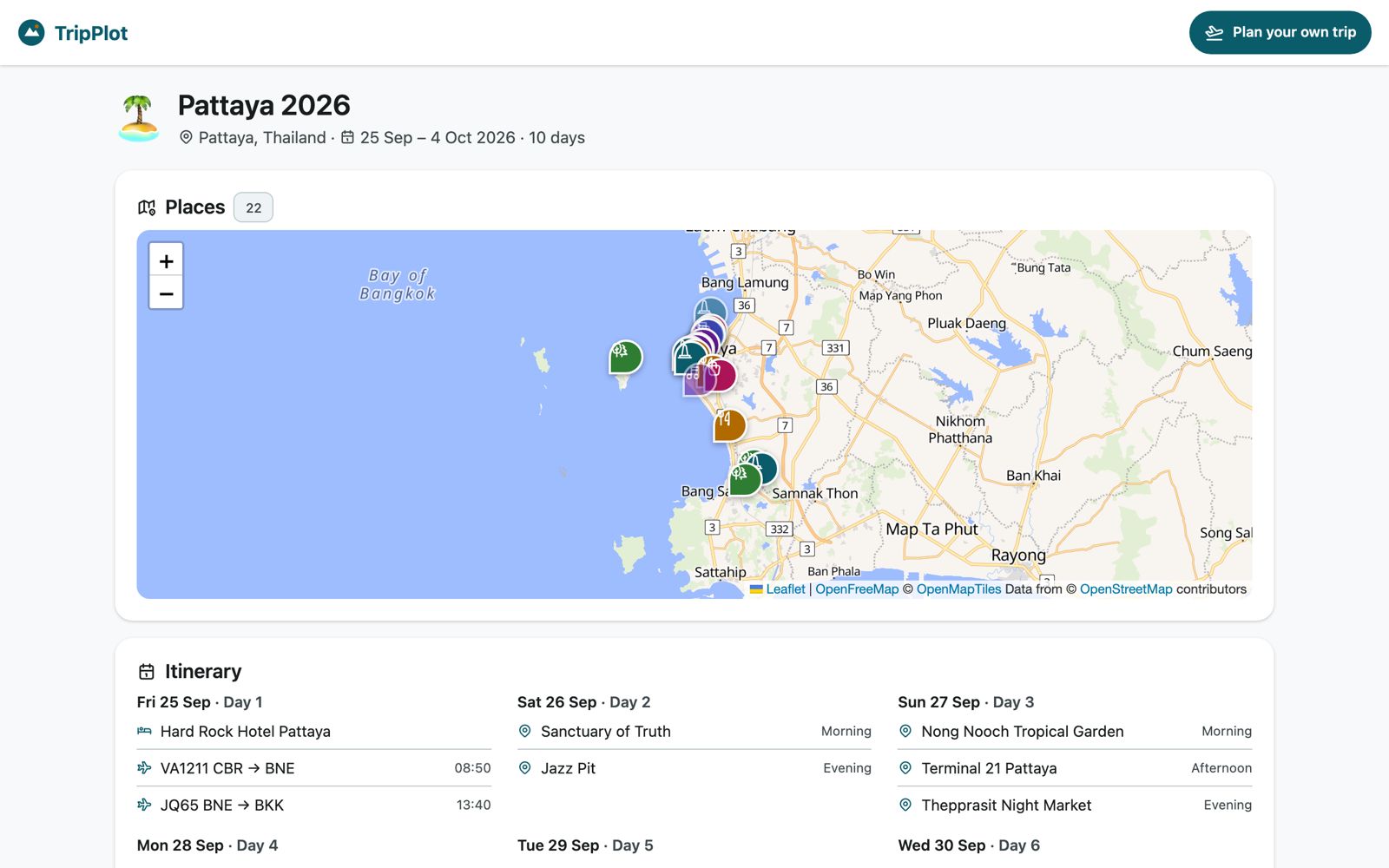The width and height of the screenshot is (1389, 868).
Task: Select the Sun 27 Sep Day 3 heading
Action: [966, 702]
